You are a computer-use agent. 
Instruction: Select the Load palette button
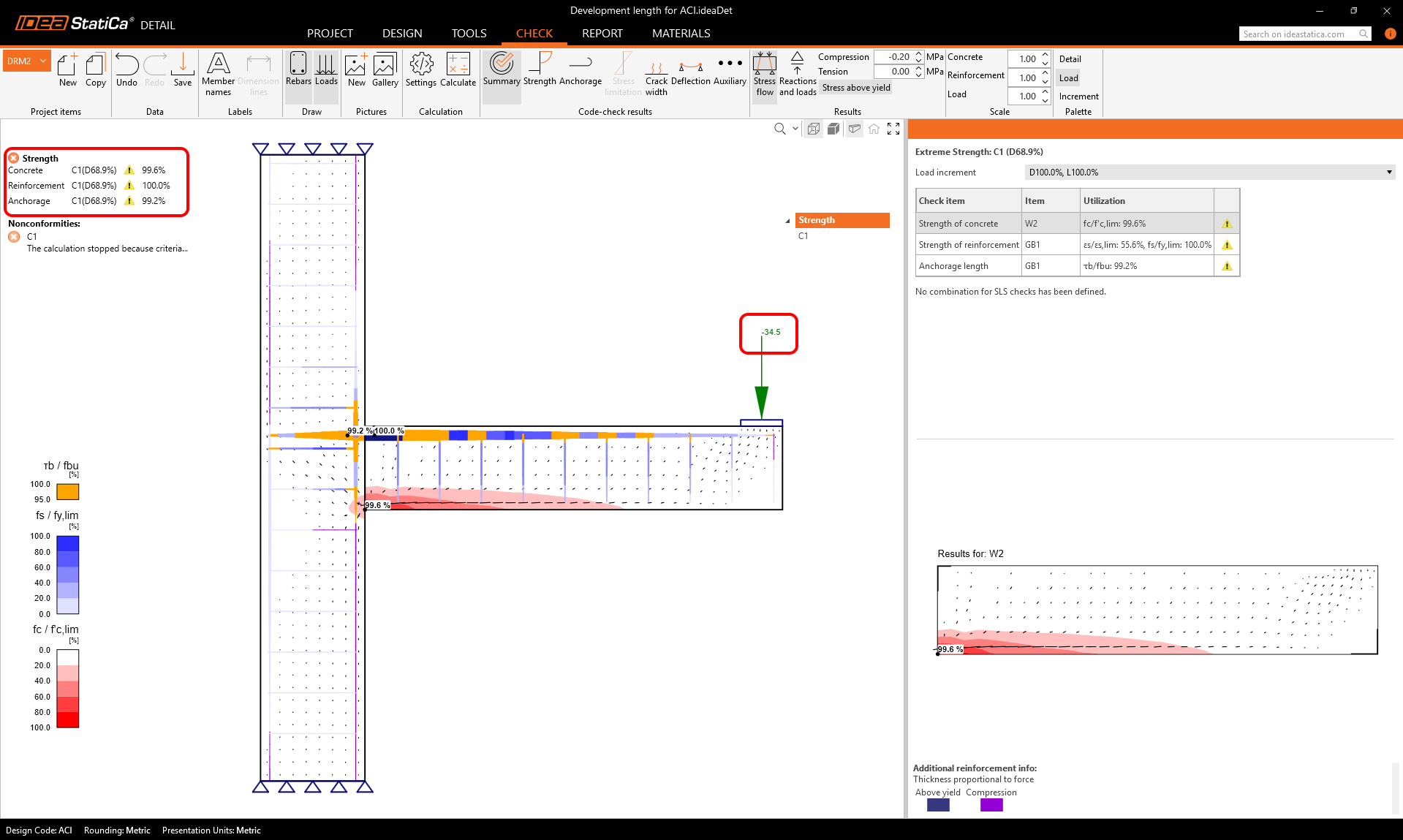1068,78
